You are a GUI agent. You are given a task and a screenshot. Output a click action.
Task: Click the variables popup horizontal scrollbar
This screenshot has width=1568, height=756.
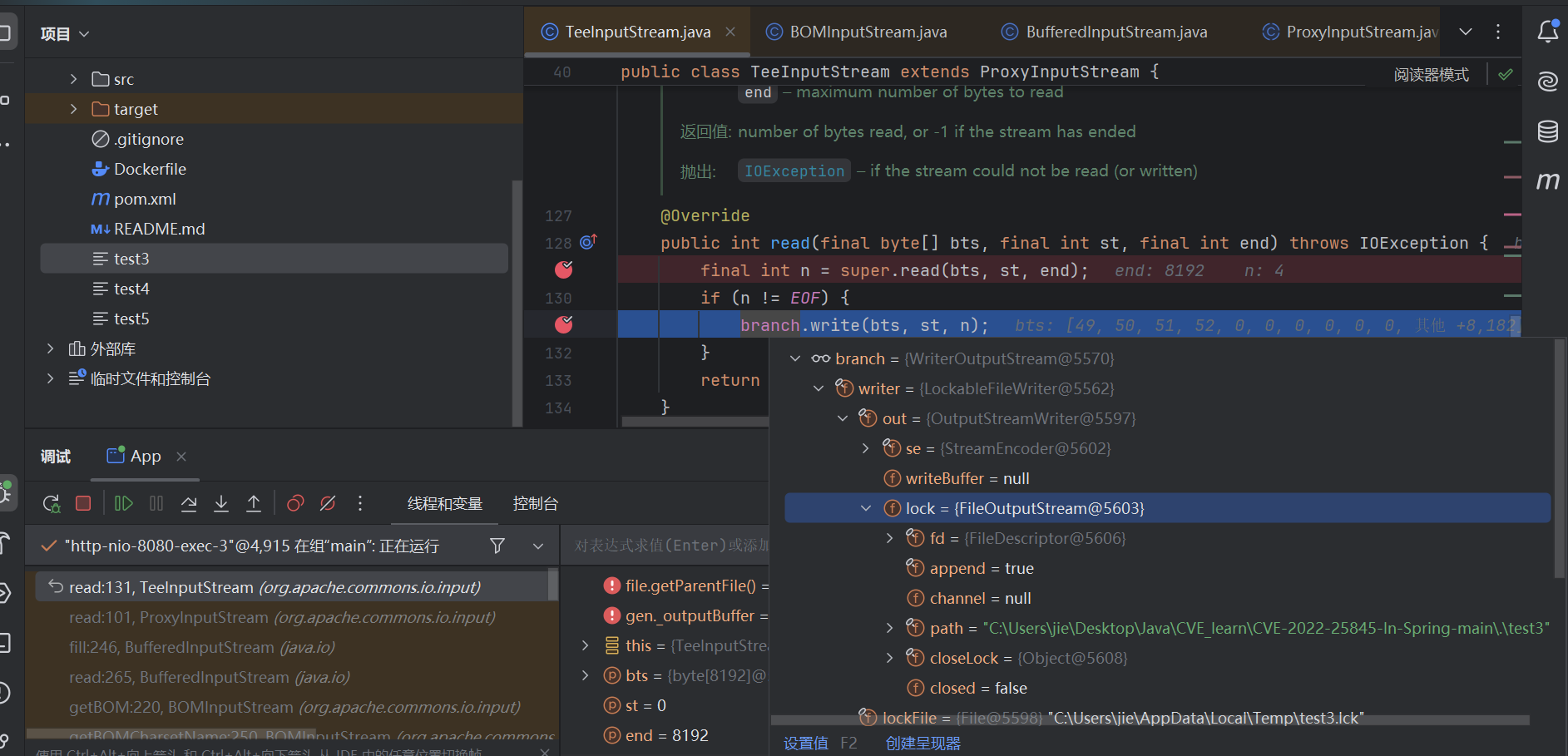[x=1150, y=720]
